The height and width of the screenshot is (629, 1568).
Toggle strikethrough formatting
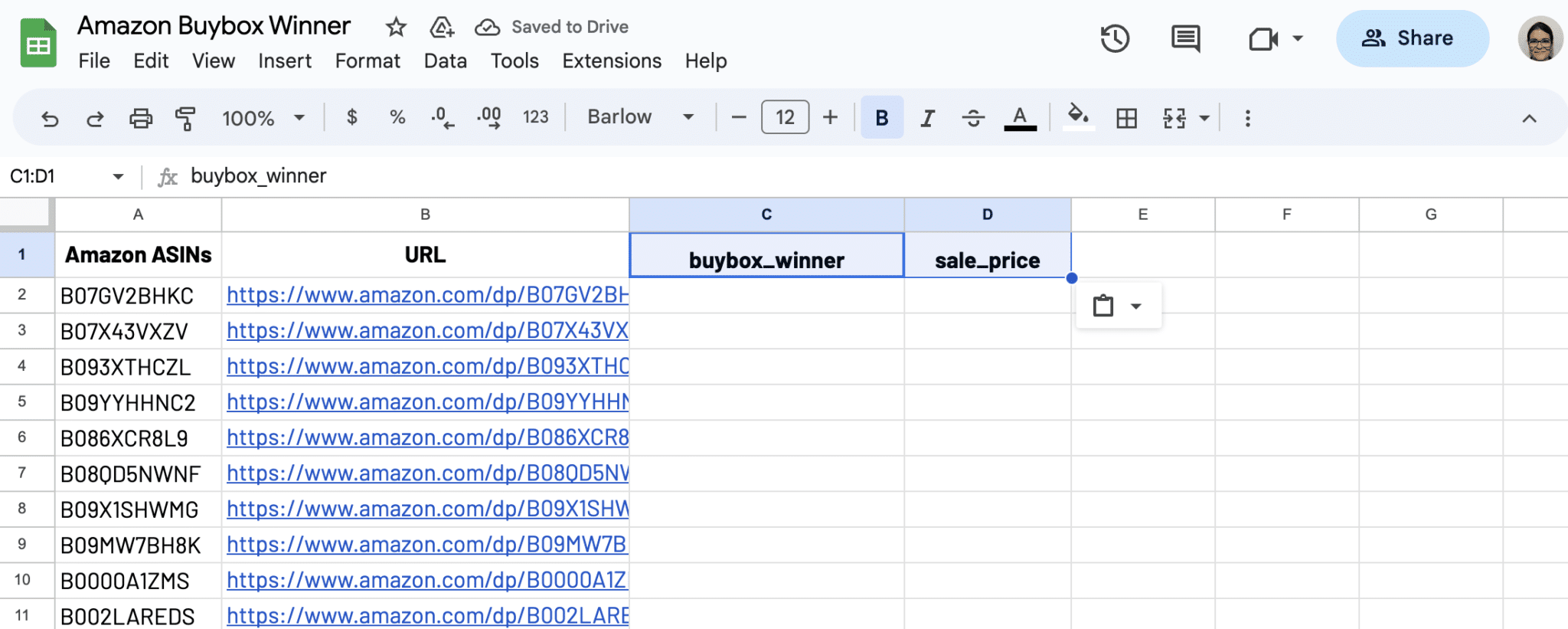973,118
